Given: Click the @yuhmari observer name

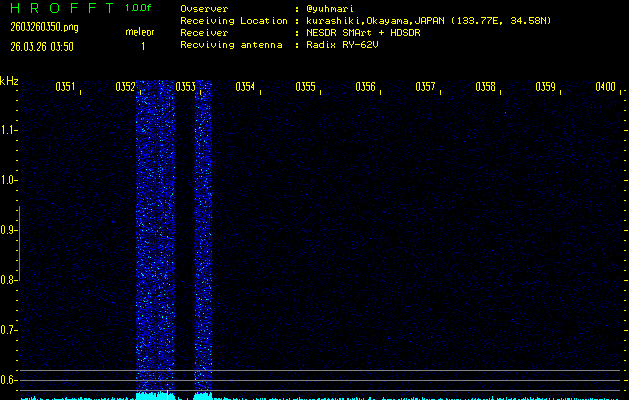Looking at the screenshot, I should (x=330, y=9).
